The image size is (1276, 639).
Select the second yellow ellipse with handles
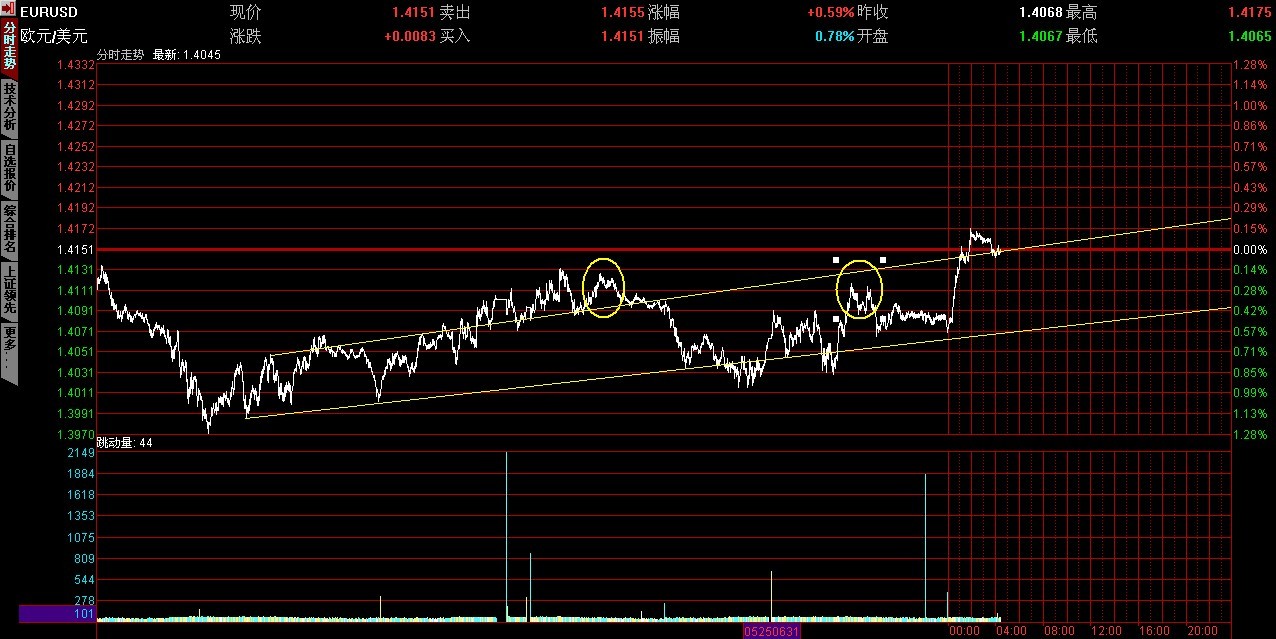pos(859,289)
